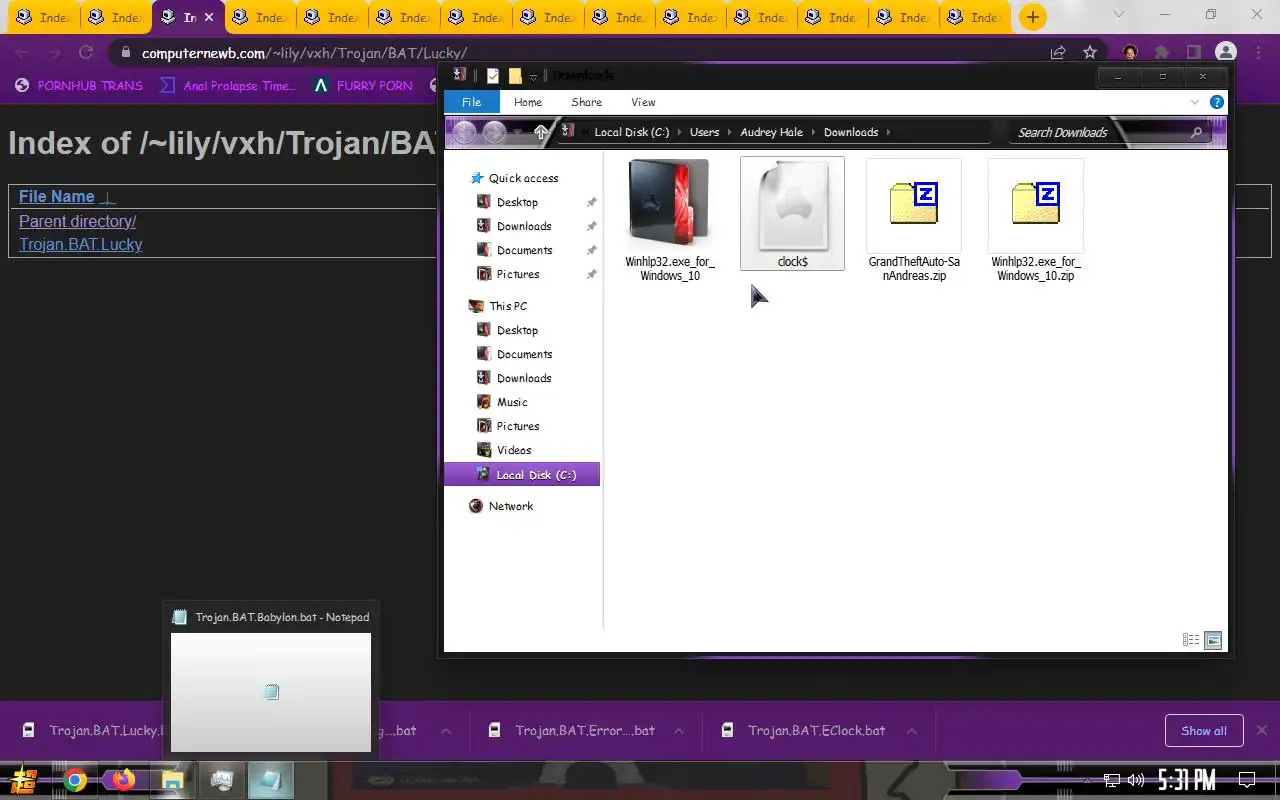The image size is (1280, 800).
Task: Open options chevron for Trojan.BAT.EClock.bat download
Action: (912, 731)
